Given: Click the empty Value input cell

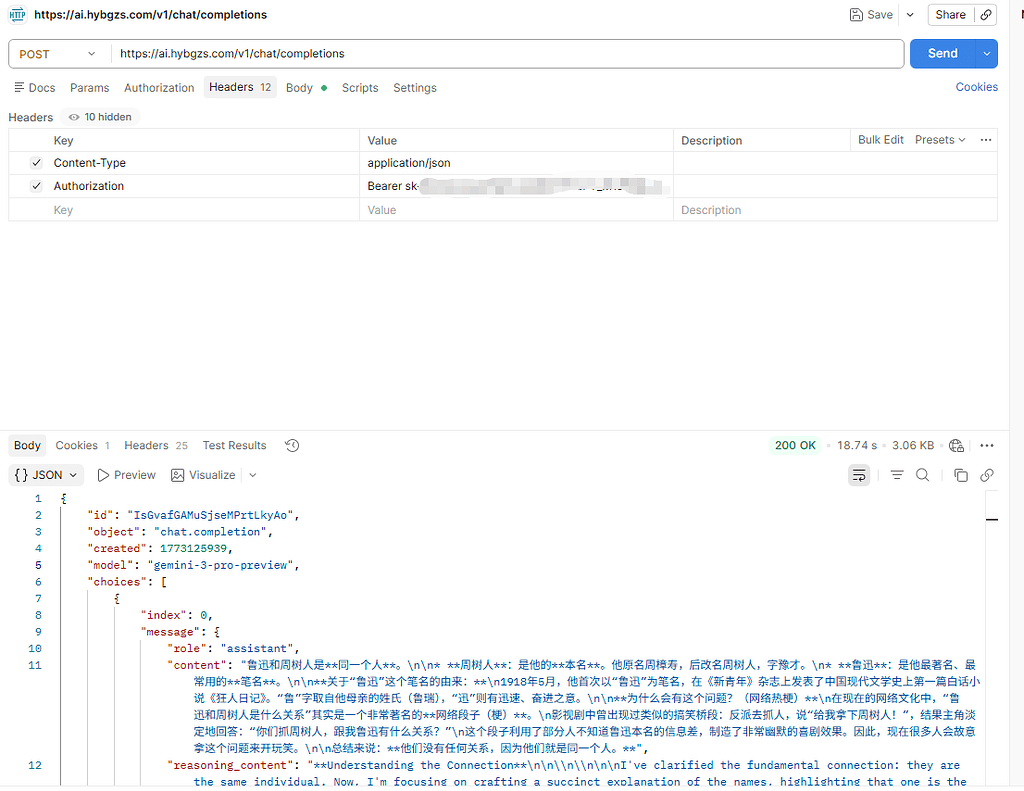Looking at the screenshot, I should coord(516,210).
